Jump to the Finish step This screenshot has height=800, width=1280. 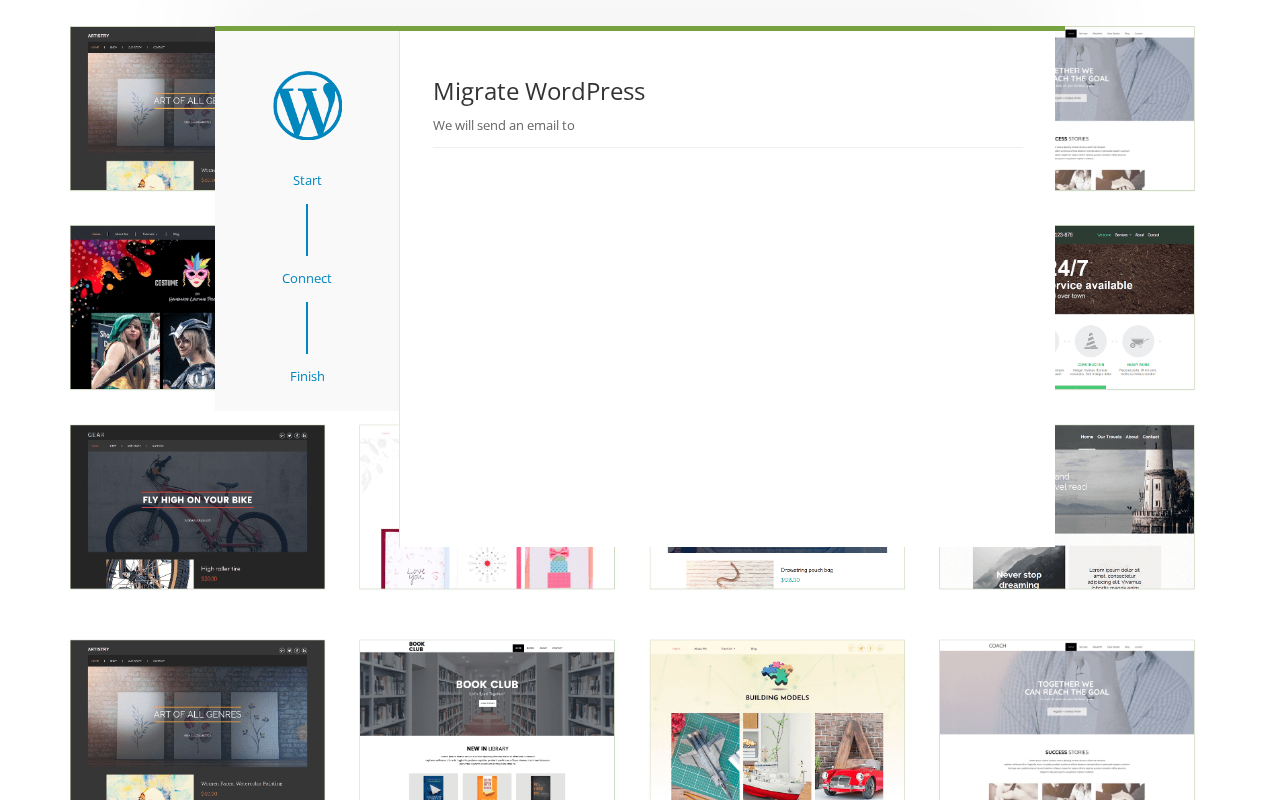point(307,376)
